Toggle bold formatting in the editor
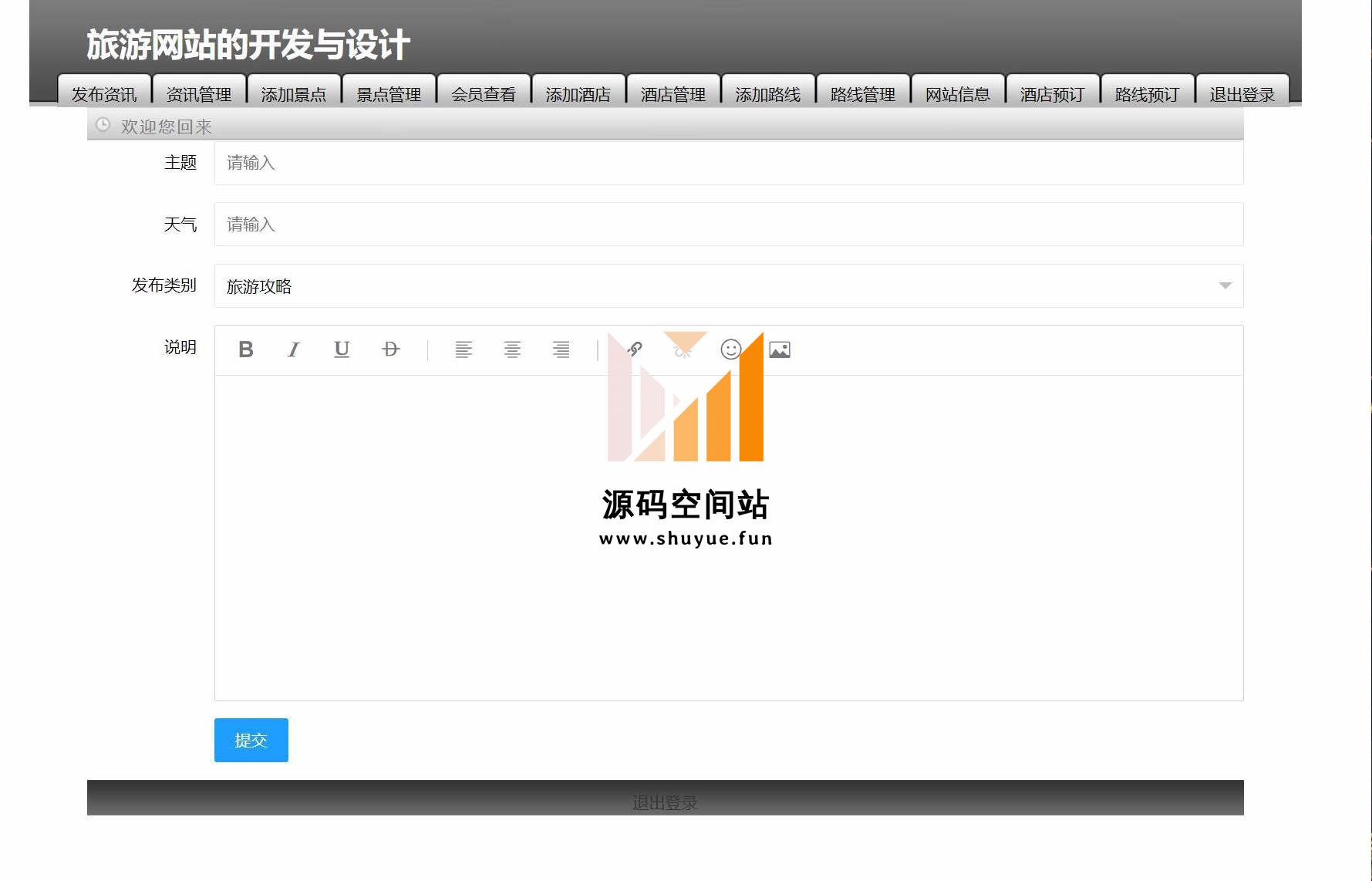 coord(246,349)
